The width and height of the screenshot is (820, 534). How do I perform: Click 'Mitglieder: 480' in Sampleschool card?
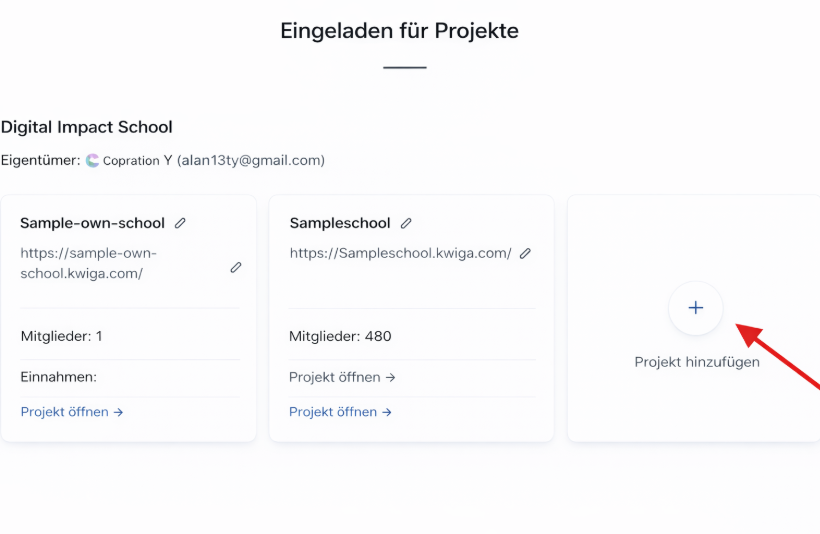(340, 336)
